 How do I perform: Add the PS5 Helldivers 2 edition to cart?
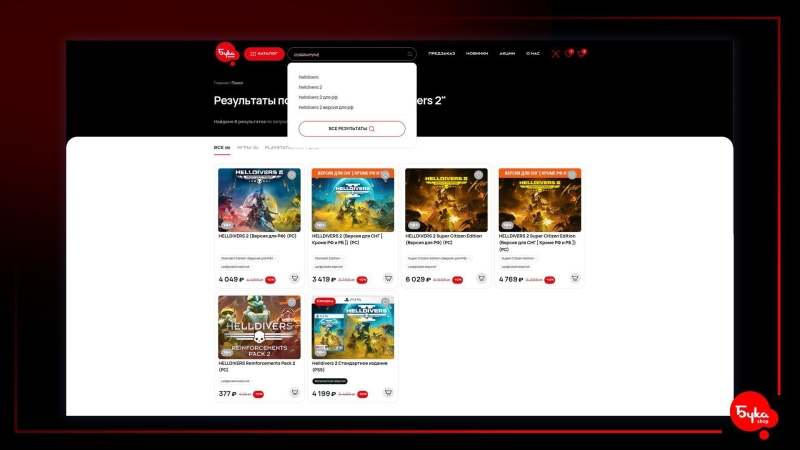pyautogui.click(x=388, y=392)
